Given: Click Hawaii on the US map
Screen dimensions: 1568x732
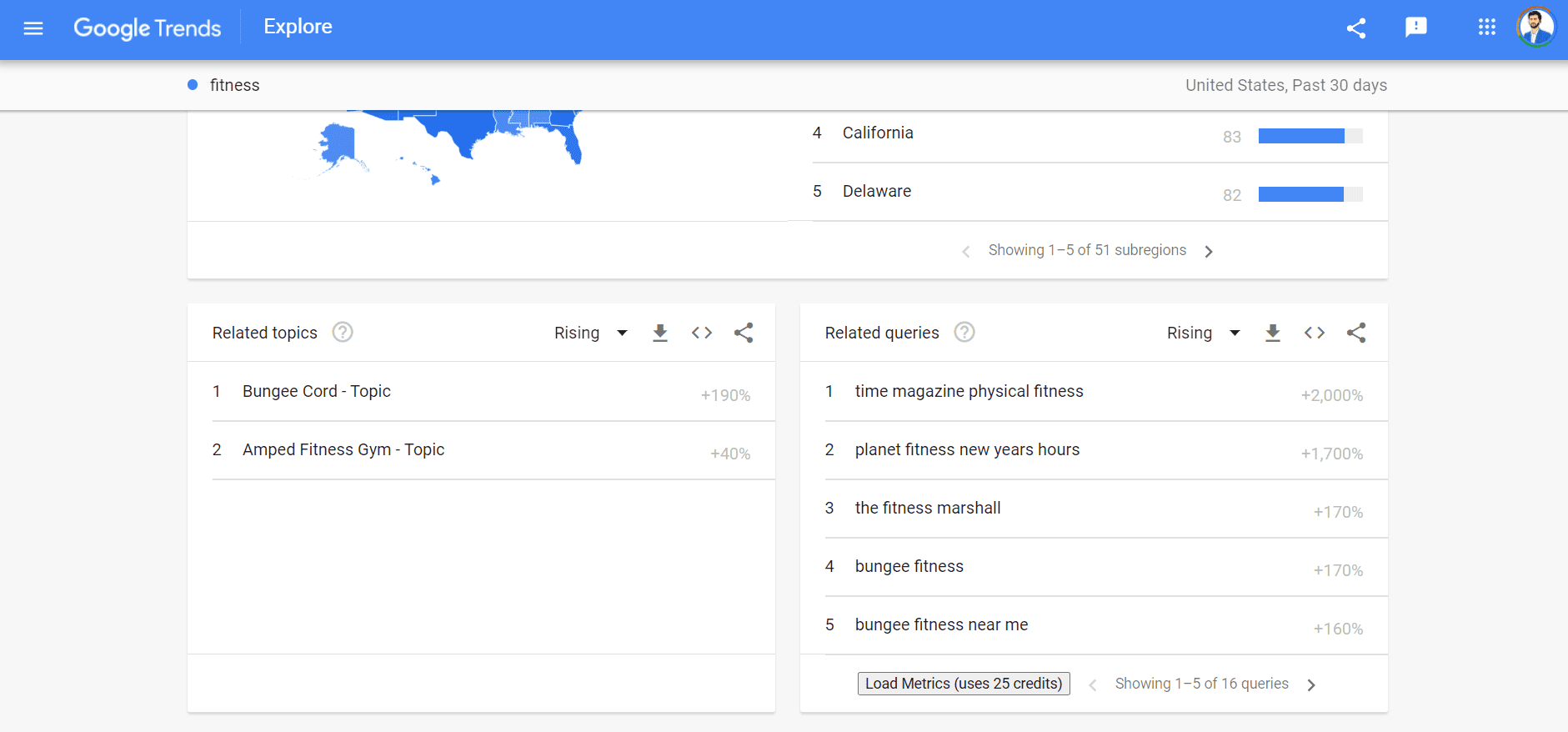Looking at the screenshot, I should tap(433, 178).
